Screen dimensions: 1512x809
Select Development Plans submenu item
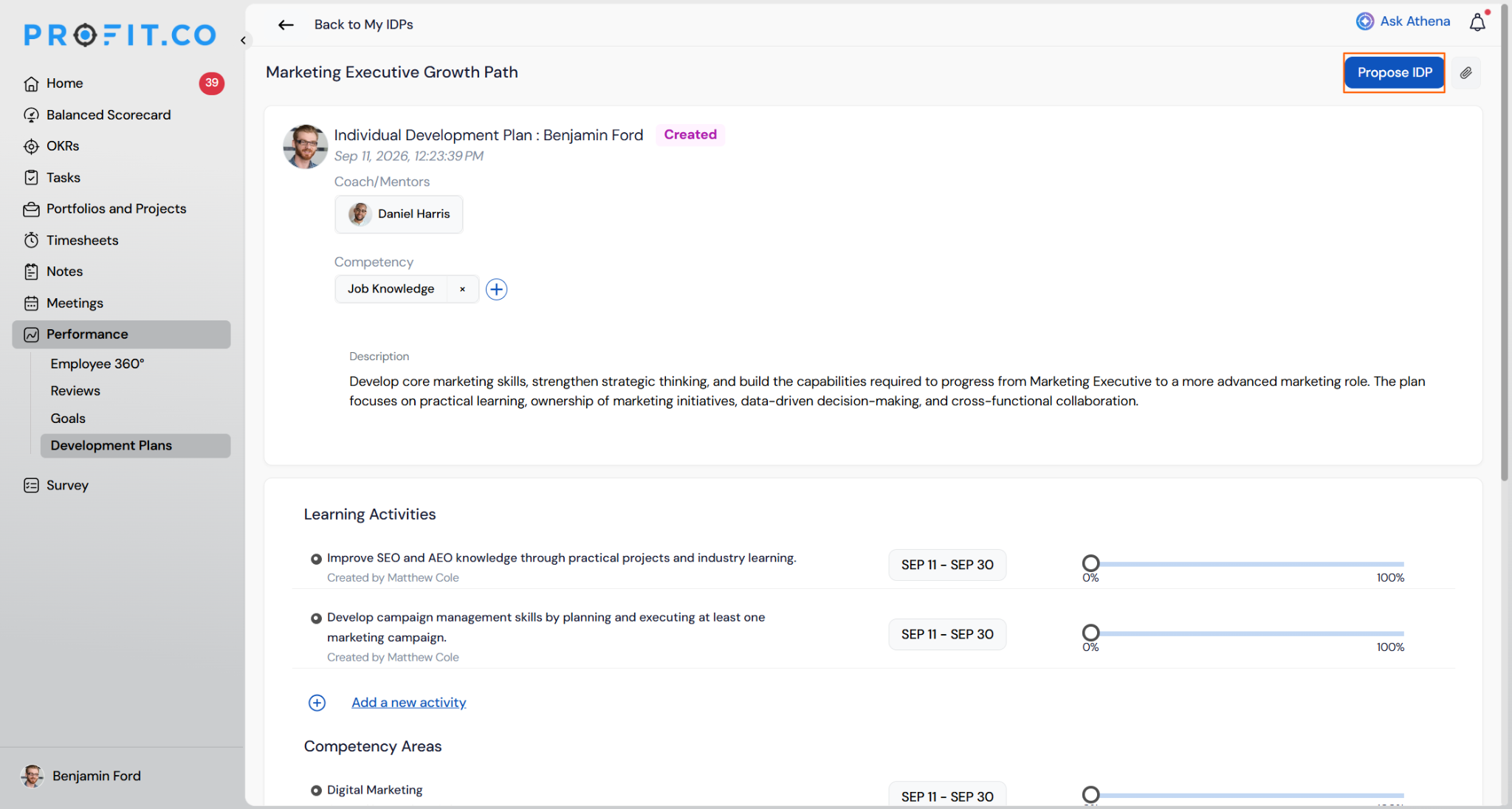136,446
